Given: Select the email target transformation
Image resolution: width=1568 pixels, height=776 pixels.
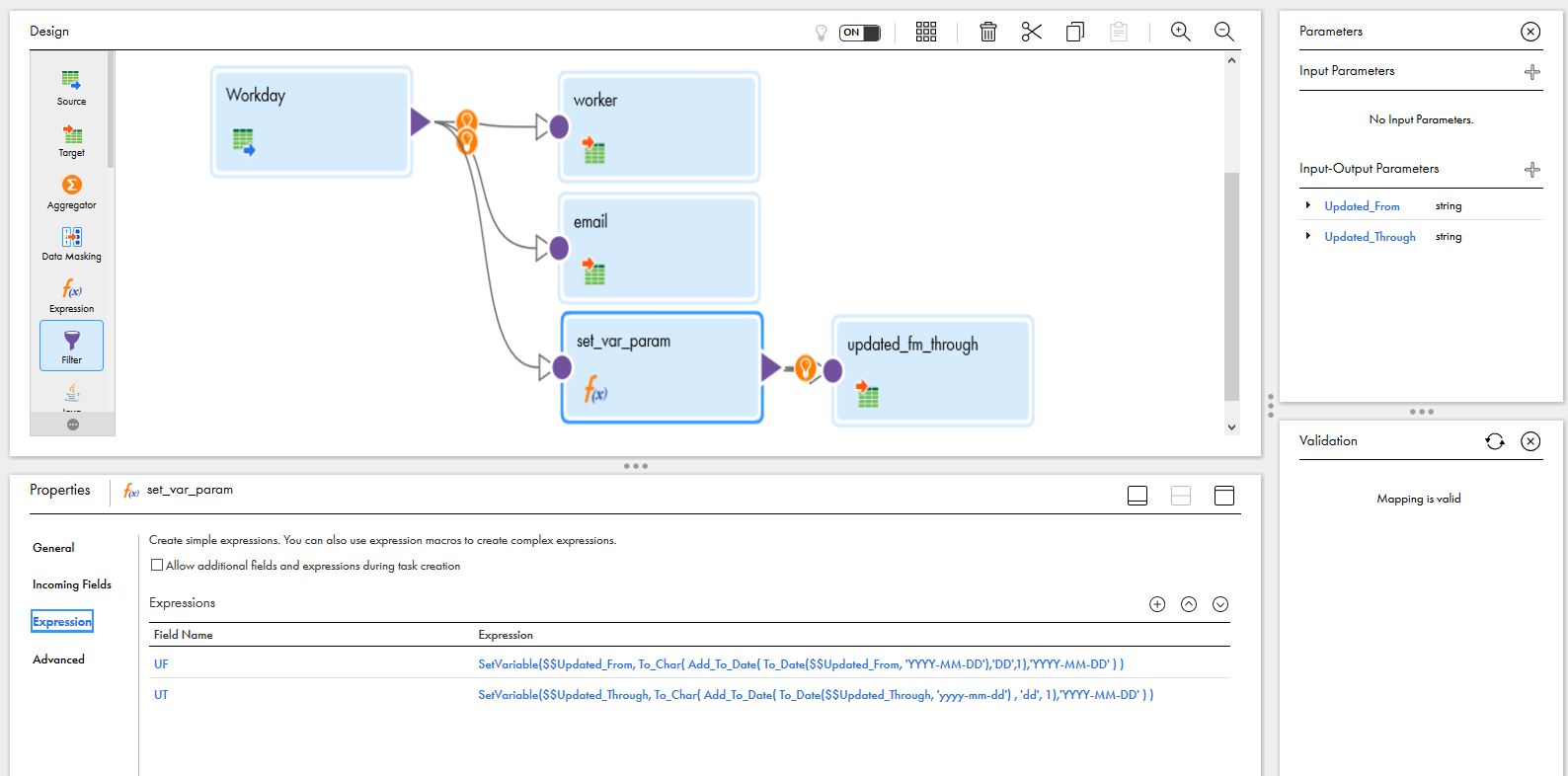Looking at the screenshot, I should (660, 248).
